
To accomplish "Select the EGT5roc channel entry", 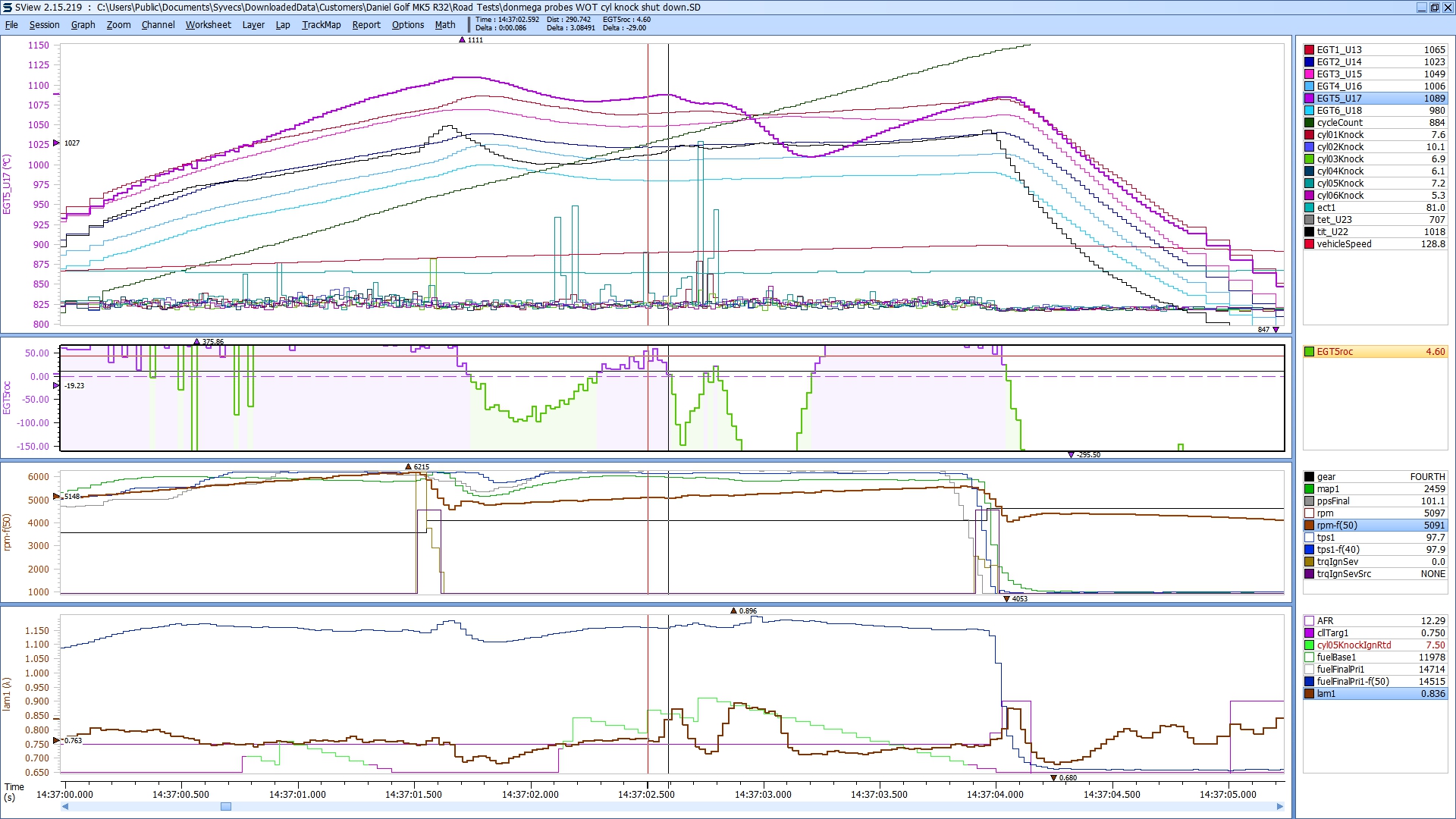I will [x=1335, y=352].
